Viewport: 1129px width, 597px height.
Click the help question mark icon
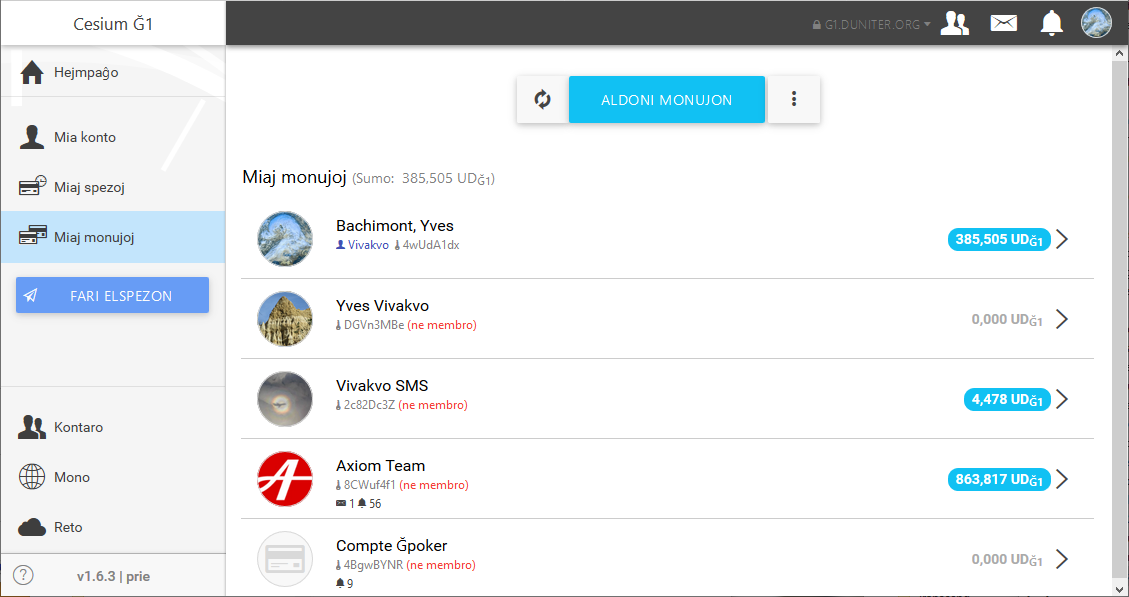(x=23, y=575)
